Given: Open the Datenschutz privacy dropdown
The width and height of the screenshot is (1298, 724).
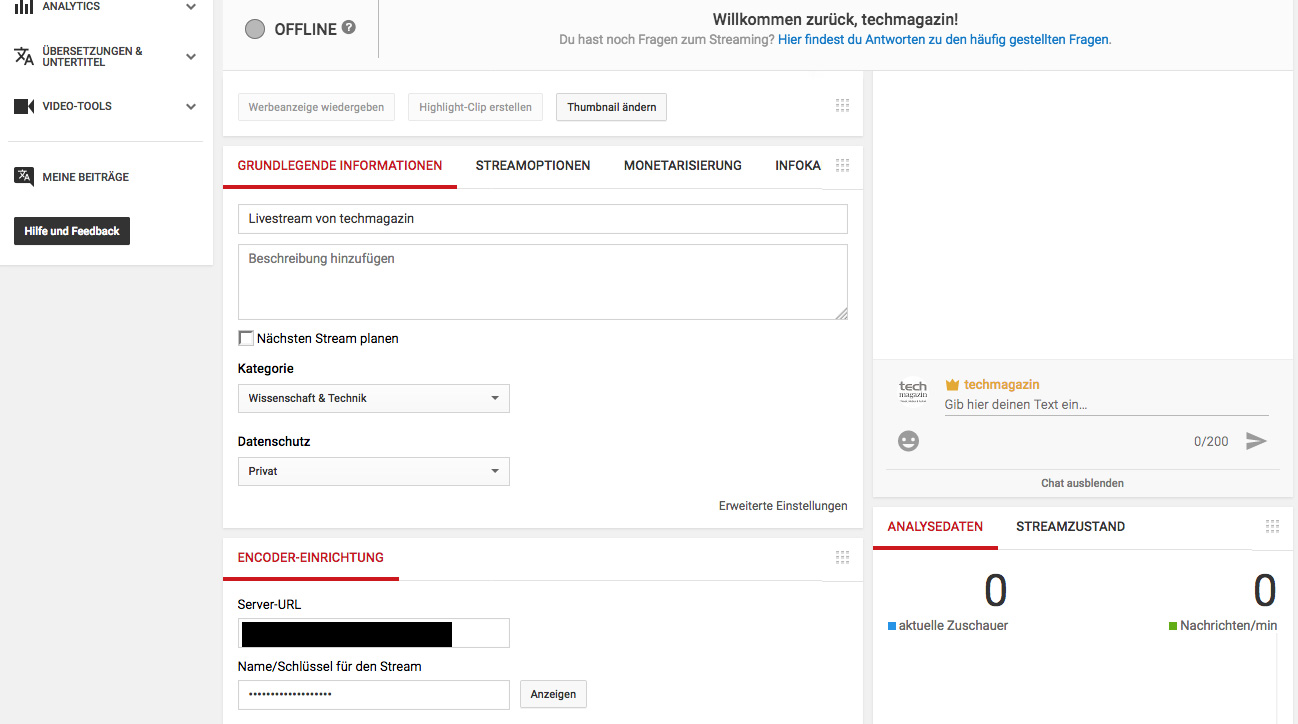Looking at the screenshot, I should 373,471.
